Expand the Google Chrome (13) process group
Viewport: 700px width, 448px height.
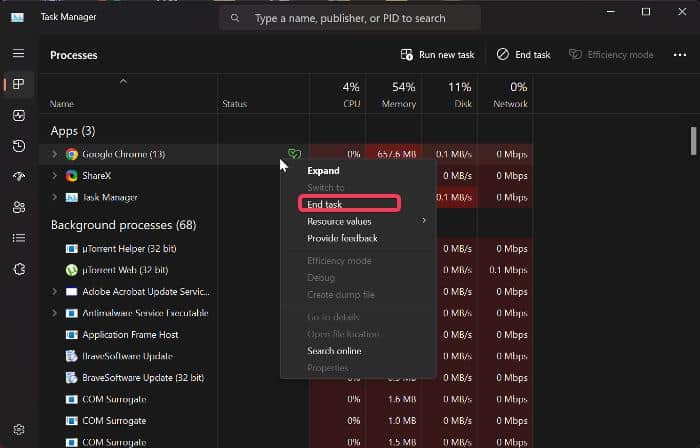[x=54, y=154]
